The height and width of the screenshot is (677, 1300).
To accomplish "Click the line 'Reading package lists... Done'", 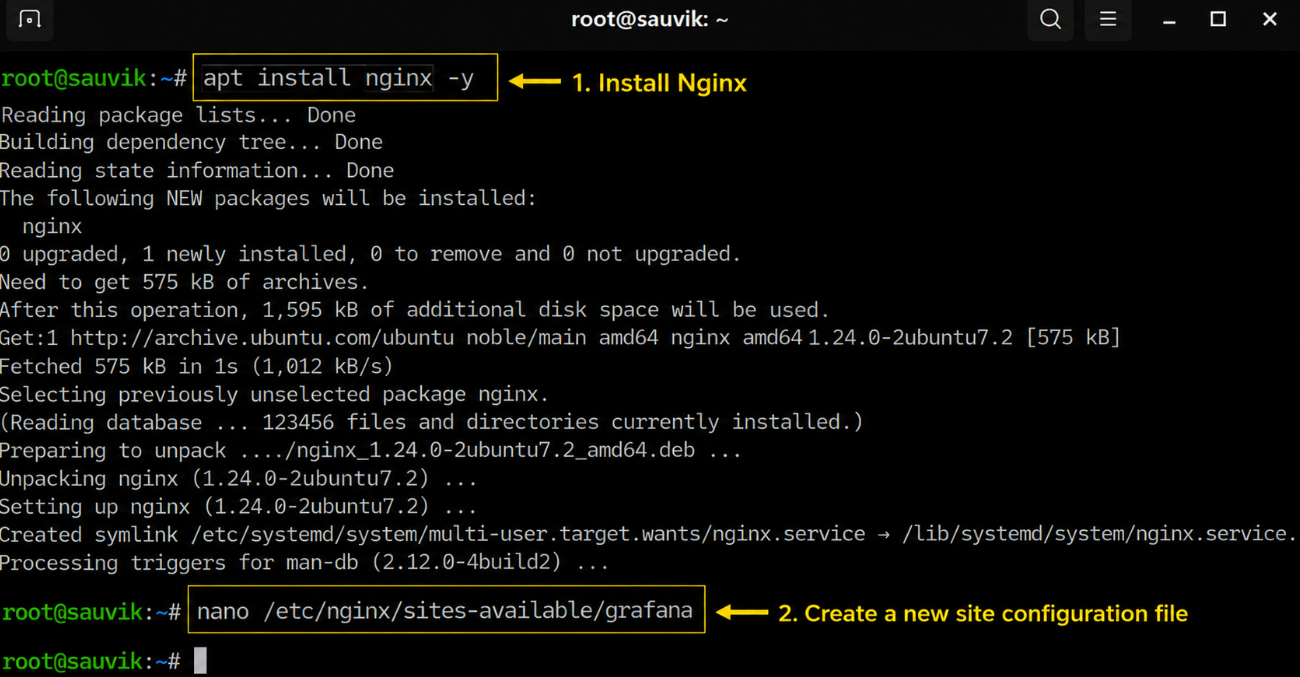I will [178, 115].
